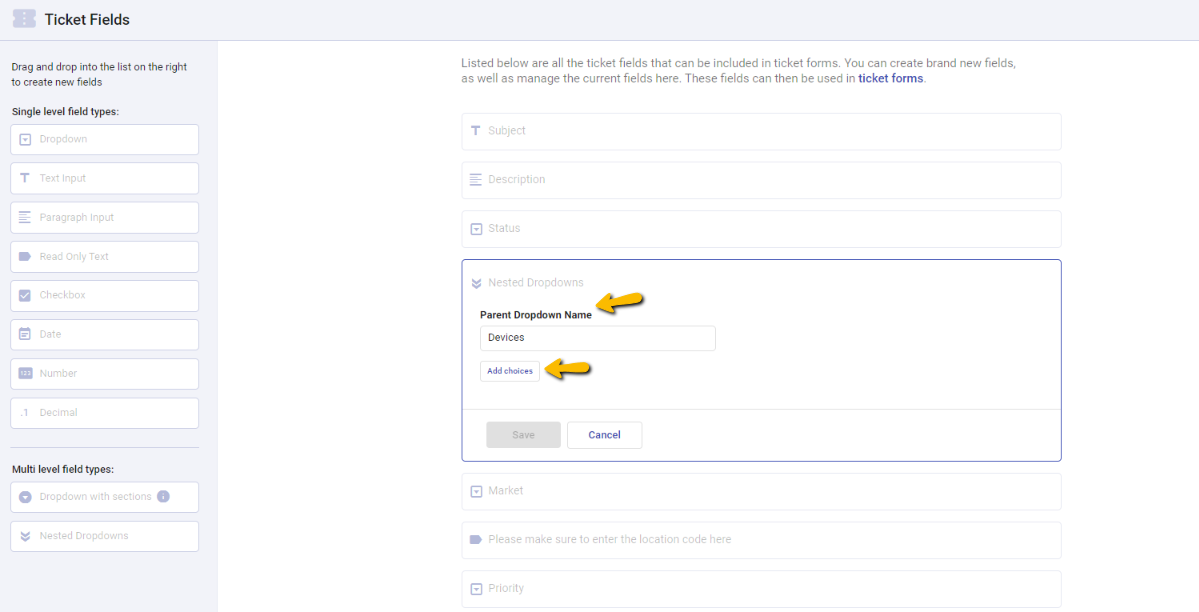Viewport: 1199px width, 612px height.
Task: Follow the ticket forms link
Action: coord(891,78)
